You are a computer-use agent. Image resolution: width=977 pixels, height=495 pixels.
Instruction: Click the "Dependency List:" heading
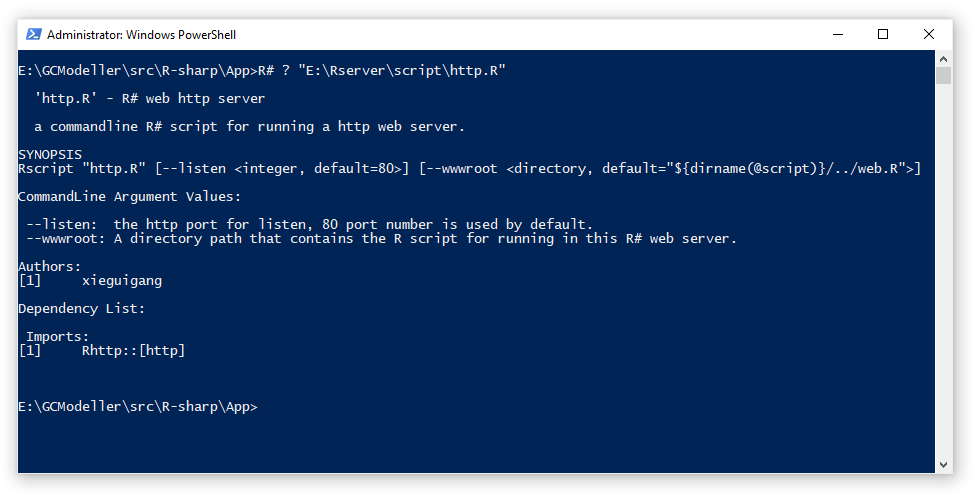(x=82, y=309)
